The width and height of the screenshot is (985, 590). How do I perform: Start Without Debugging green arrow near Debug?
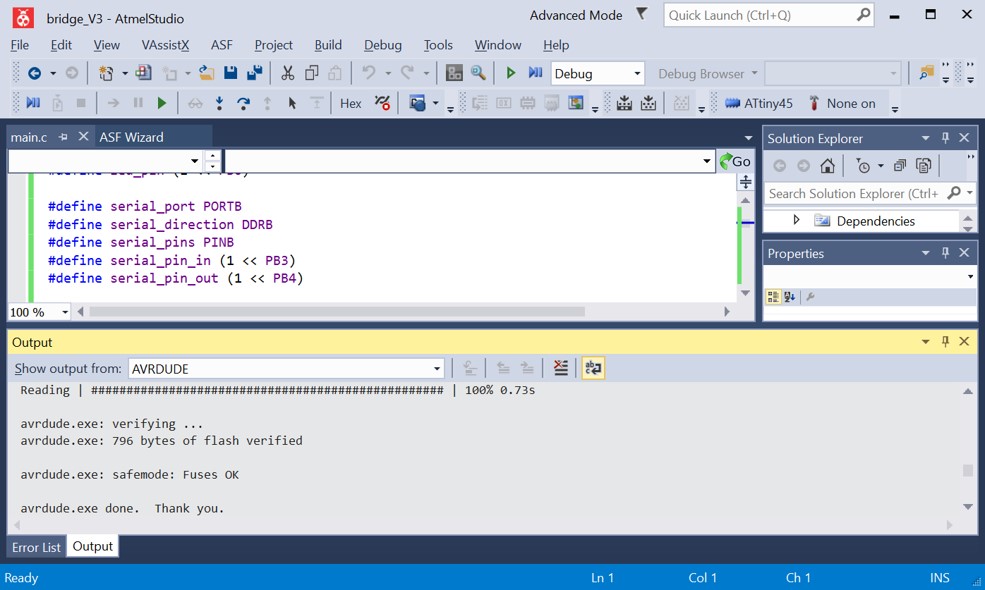tap(511, 73)
